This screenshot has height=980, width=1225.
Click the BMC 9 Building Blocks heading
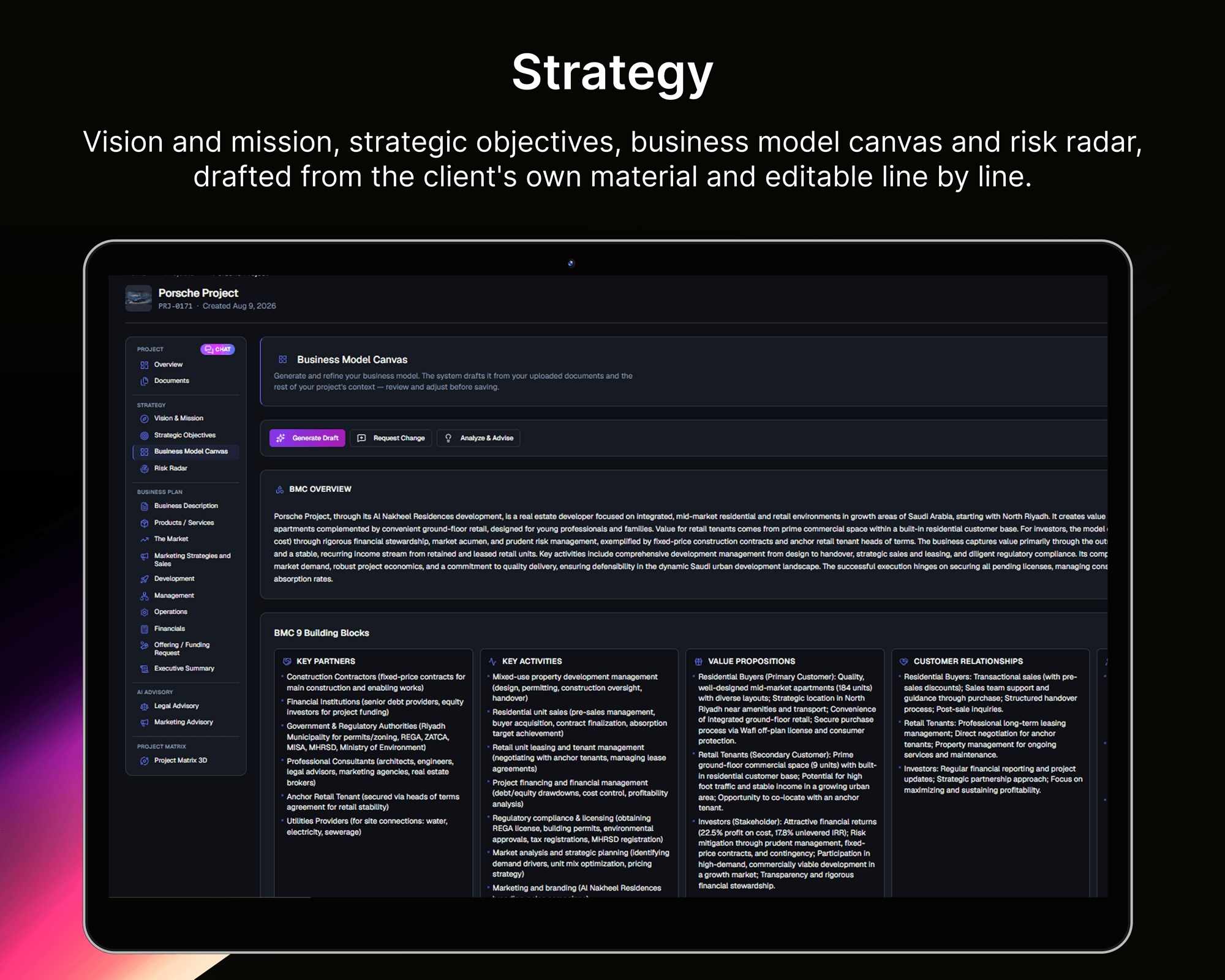(x=322, y=633)
